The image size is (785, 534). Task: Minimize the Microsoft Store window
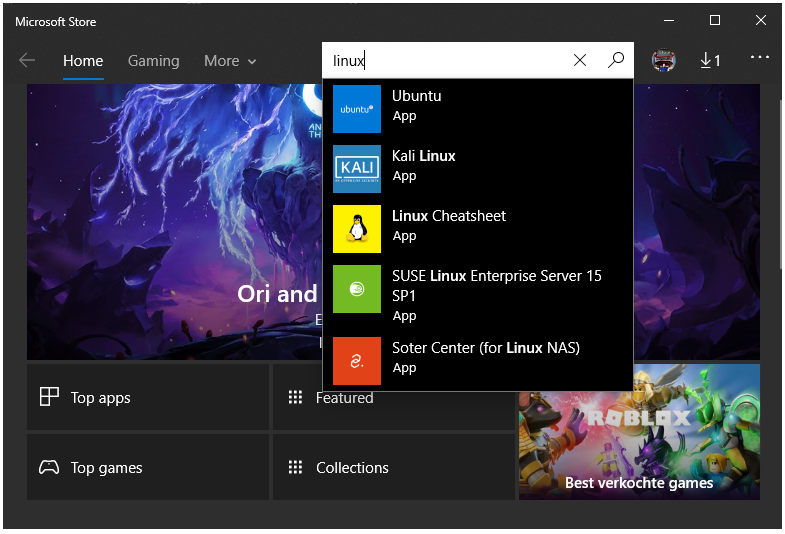click(x=669, y=21)
